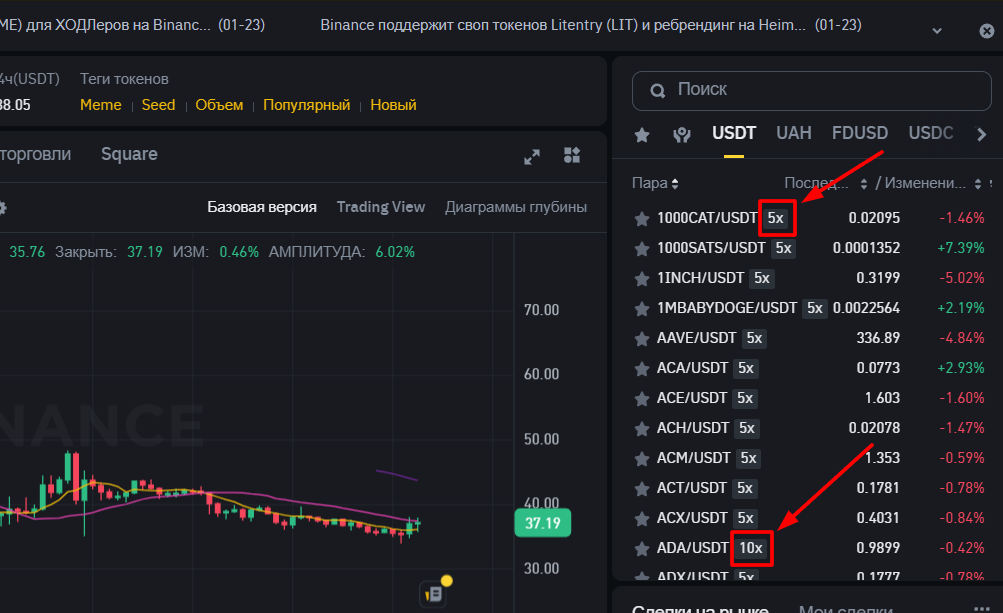The height and width of the screenshot is (613, 1003).
Task: Add 1000SATS/USDT to favorites with star
Action: coord(642,248)
